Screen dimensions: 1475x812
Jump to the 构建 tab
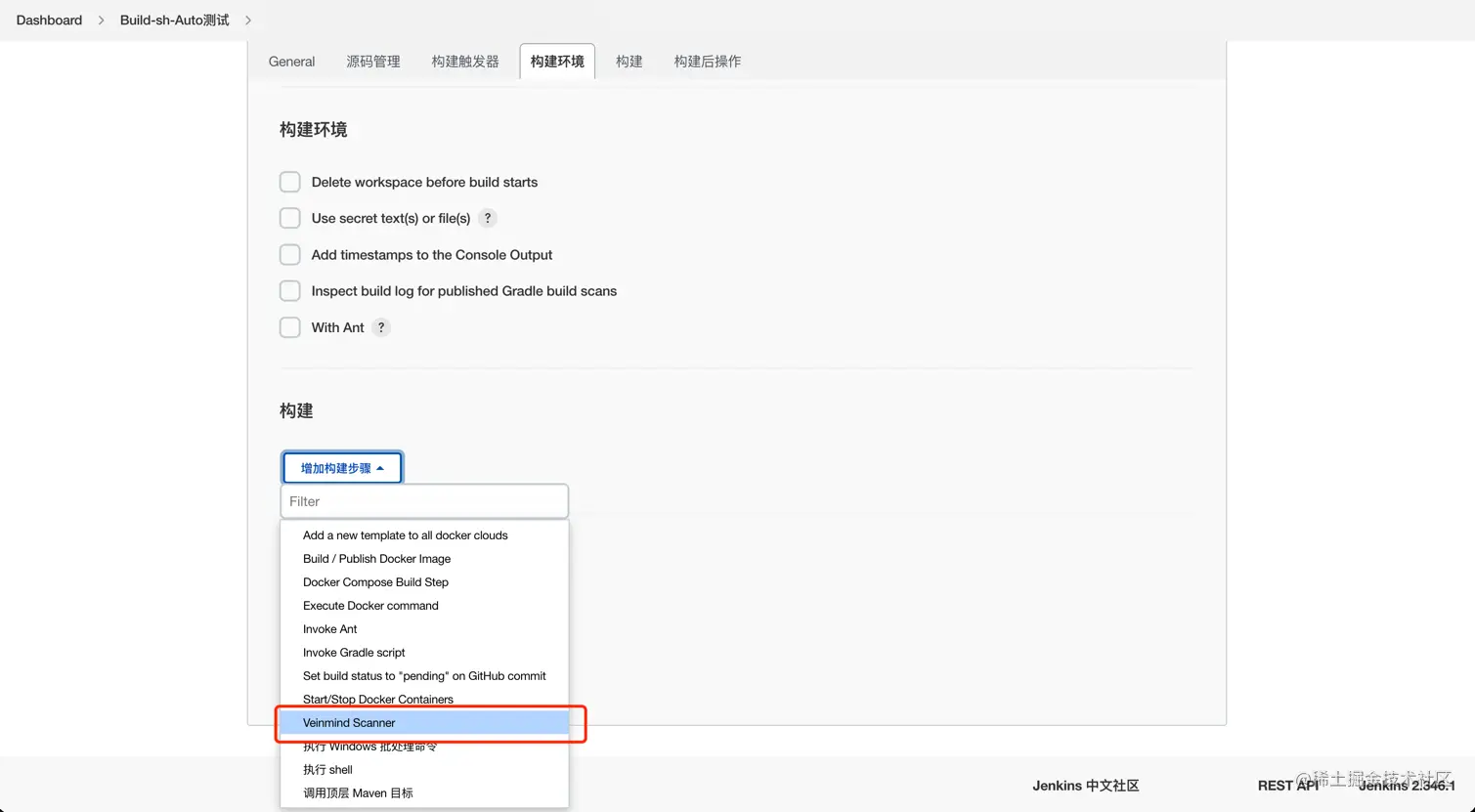[x=629, y=62]
